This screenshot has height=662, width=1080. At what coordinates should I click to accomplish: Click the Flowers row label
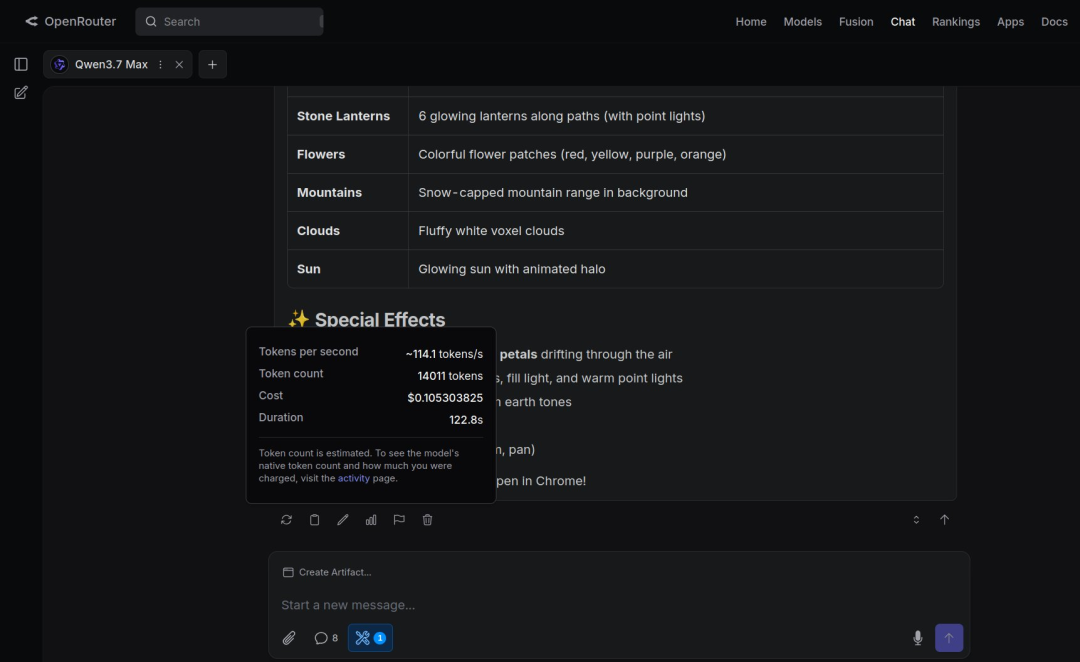pos(321,154)
